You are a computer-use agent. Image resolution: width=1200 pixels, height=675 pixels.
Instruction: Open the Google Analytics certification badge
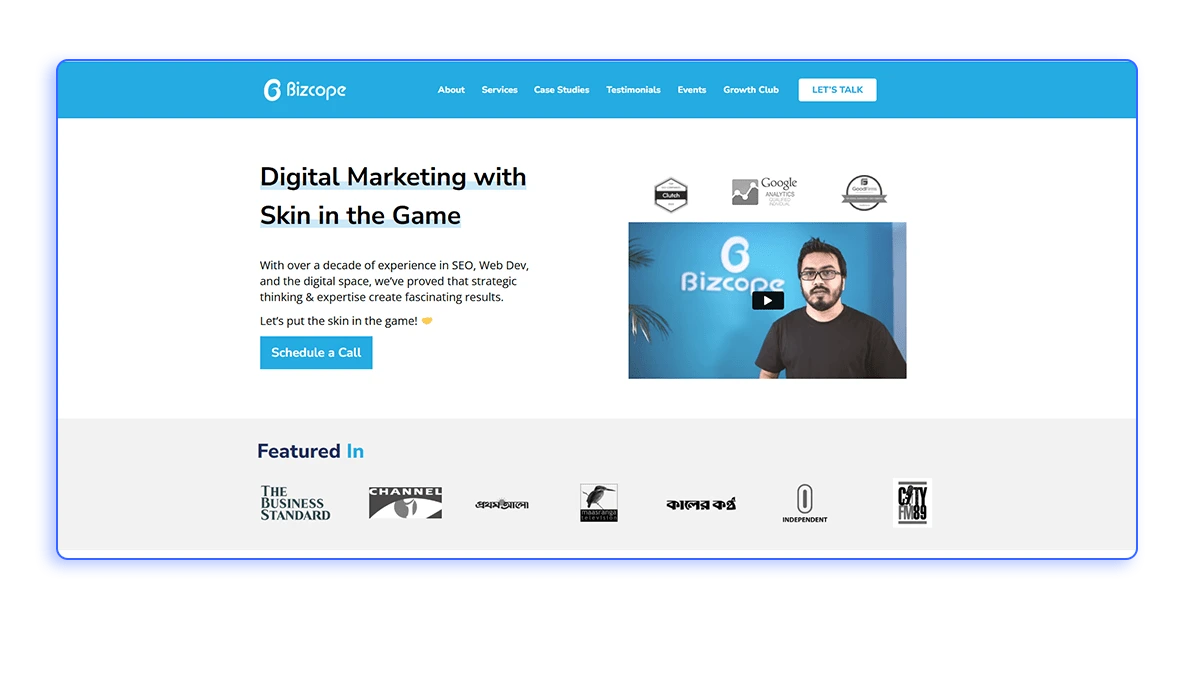pyautogui.click(x=765, y=191)
